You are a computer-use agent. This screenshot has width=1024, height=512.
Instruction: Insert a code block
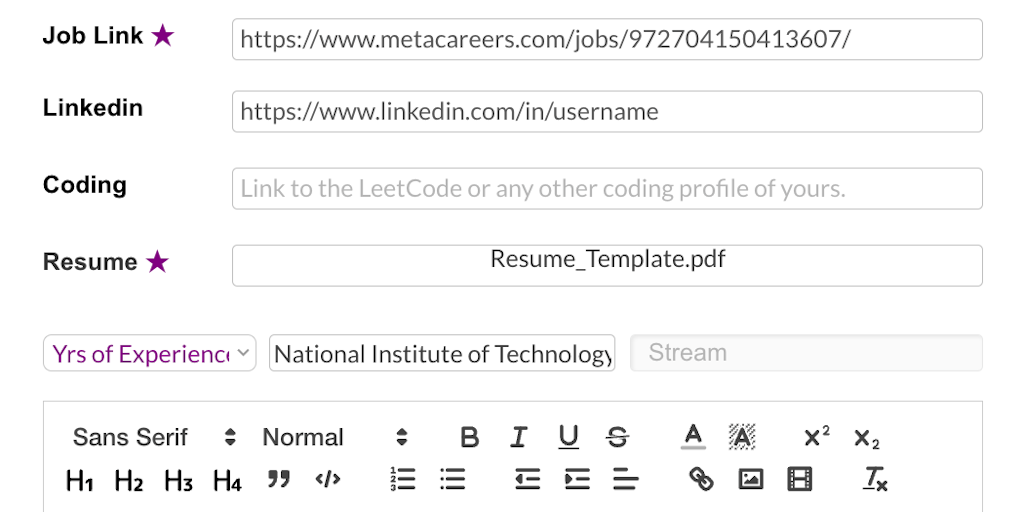click(327, 480)
